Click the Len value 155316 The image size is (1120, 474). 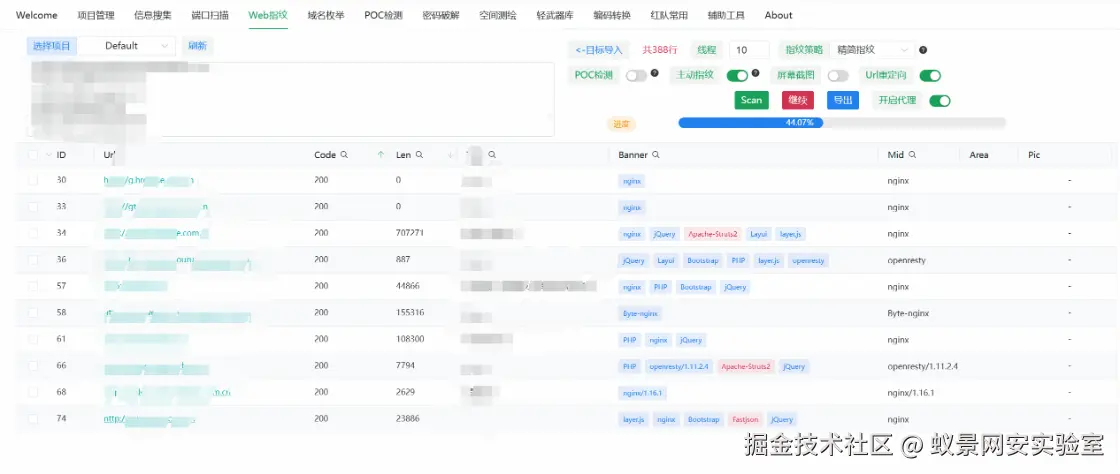coord(410,313)
